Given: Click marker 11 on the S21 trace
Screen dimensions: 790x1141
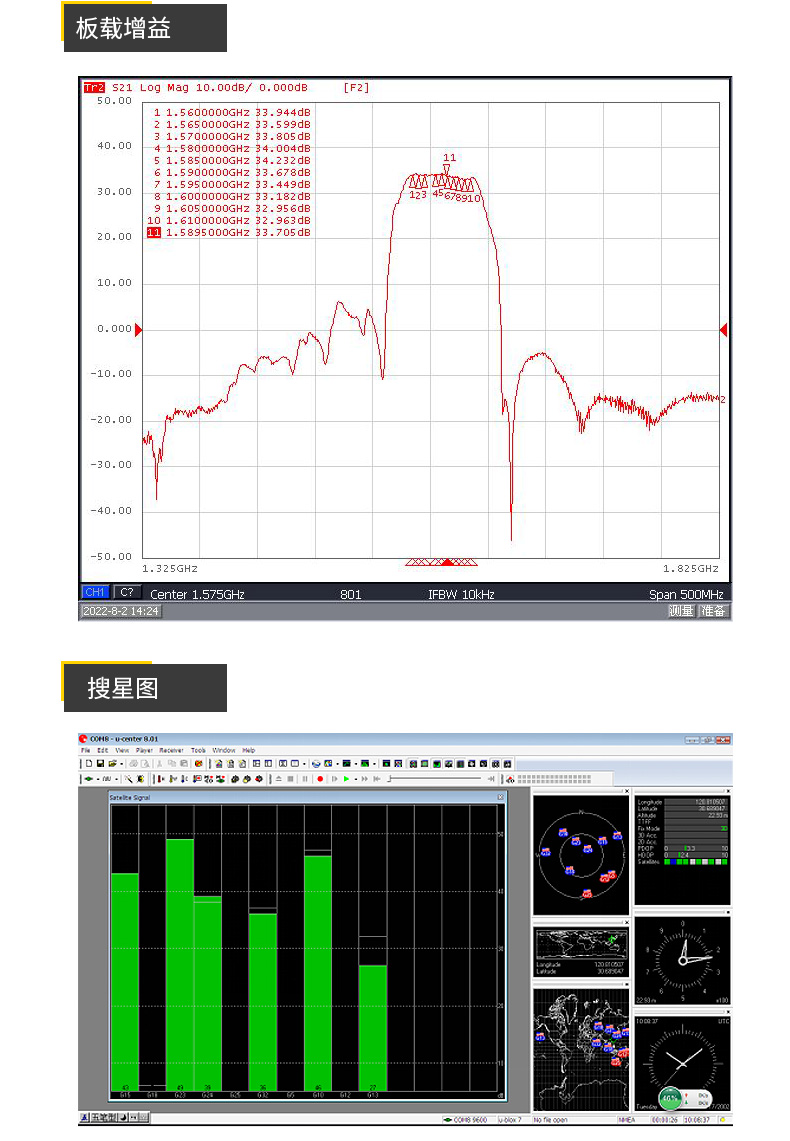Looking at the screenshot, I should coord(447,168).
